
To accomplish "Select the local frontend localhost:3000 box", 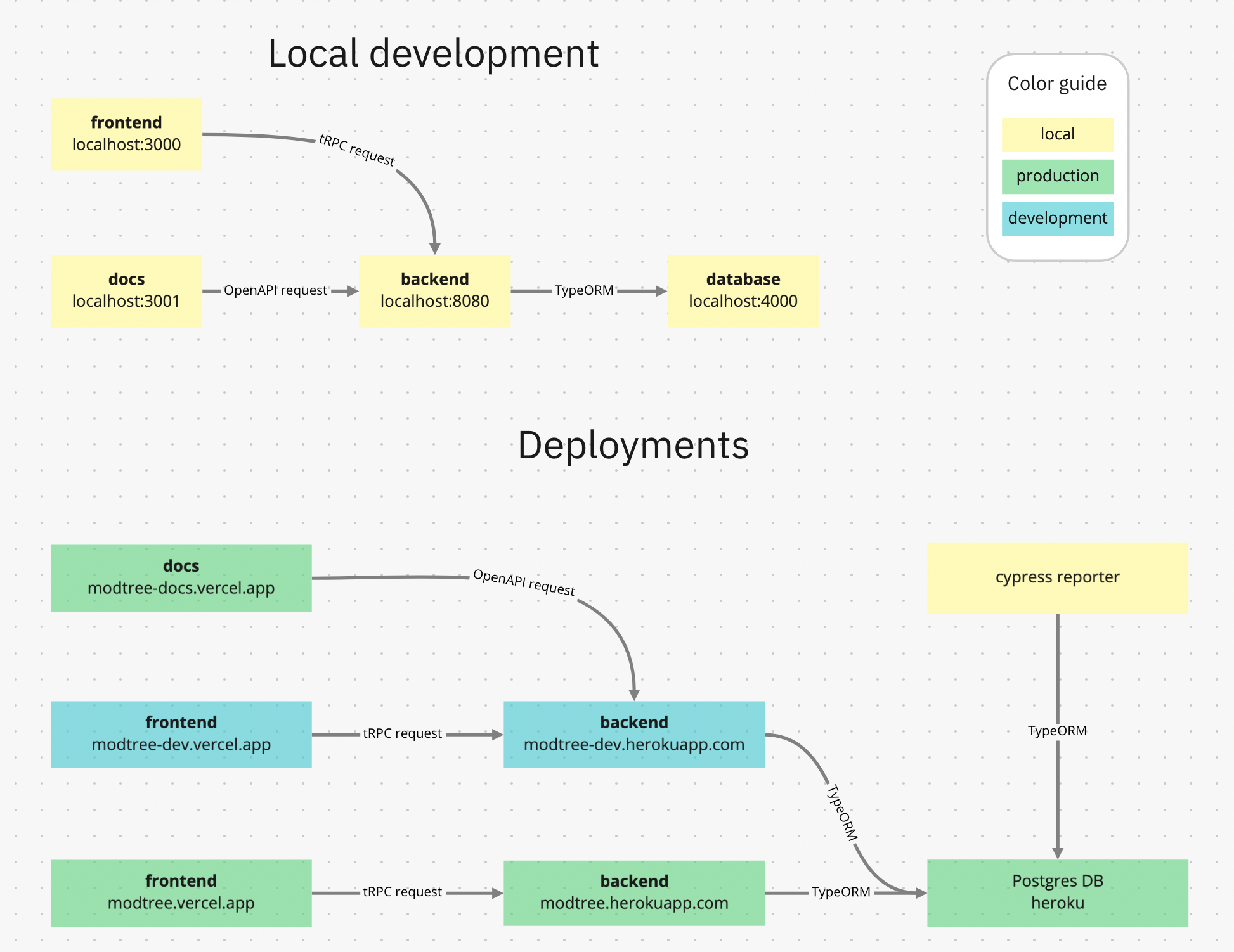I will (126, 134).
